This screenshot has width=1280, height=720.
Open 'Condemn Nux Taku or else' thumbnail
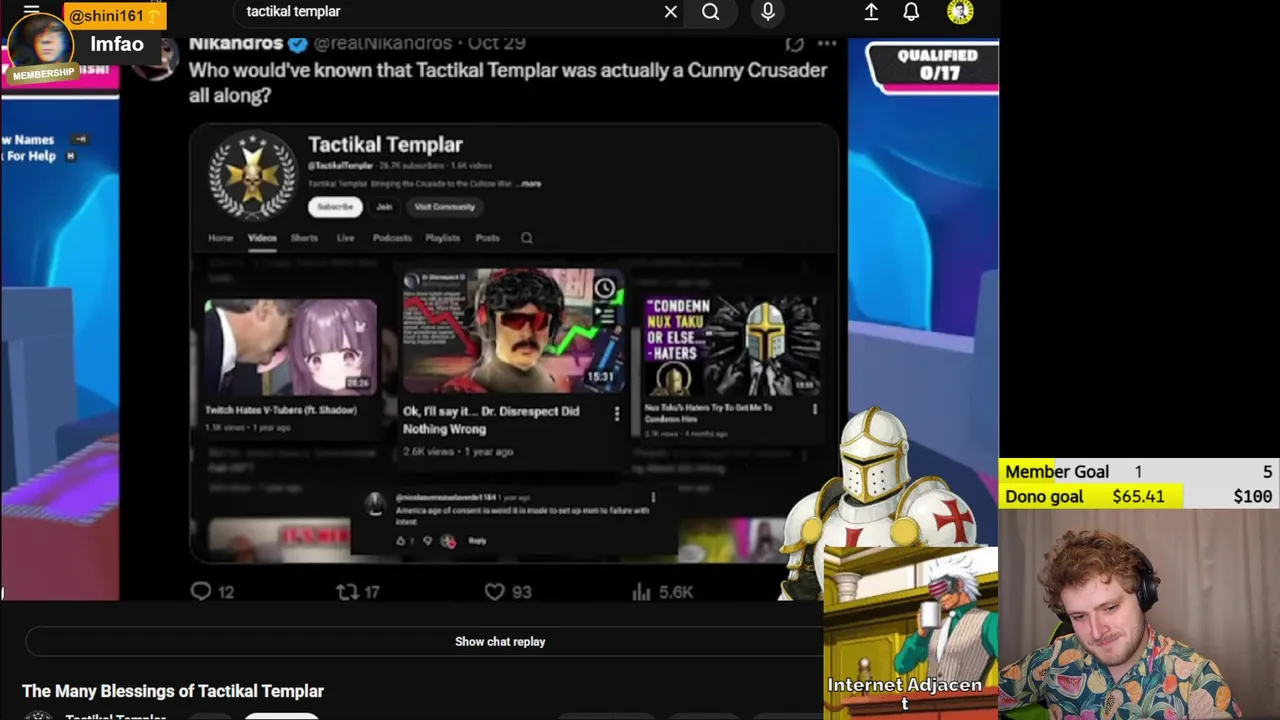pyautogui.click(x=733, y=347)
